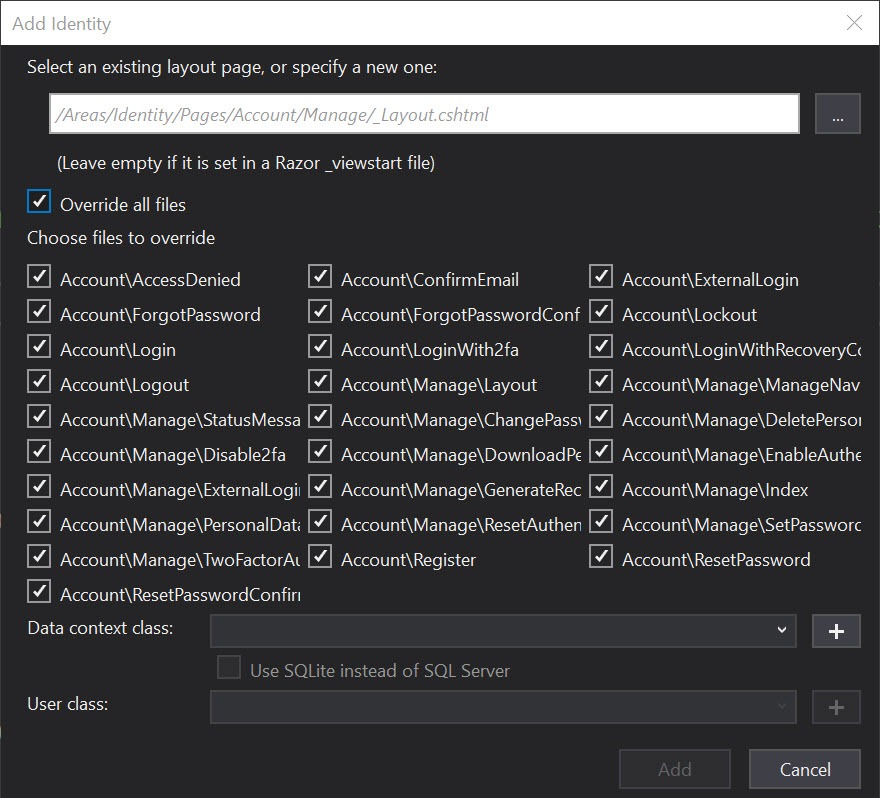Toggle Account\Register checkbox
Screen dimensions: 880x798
pos(320,557)
